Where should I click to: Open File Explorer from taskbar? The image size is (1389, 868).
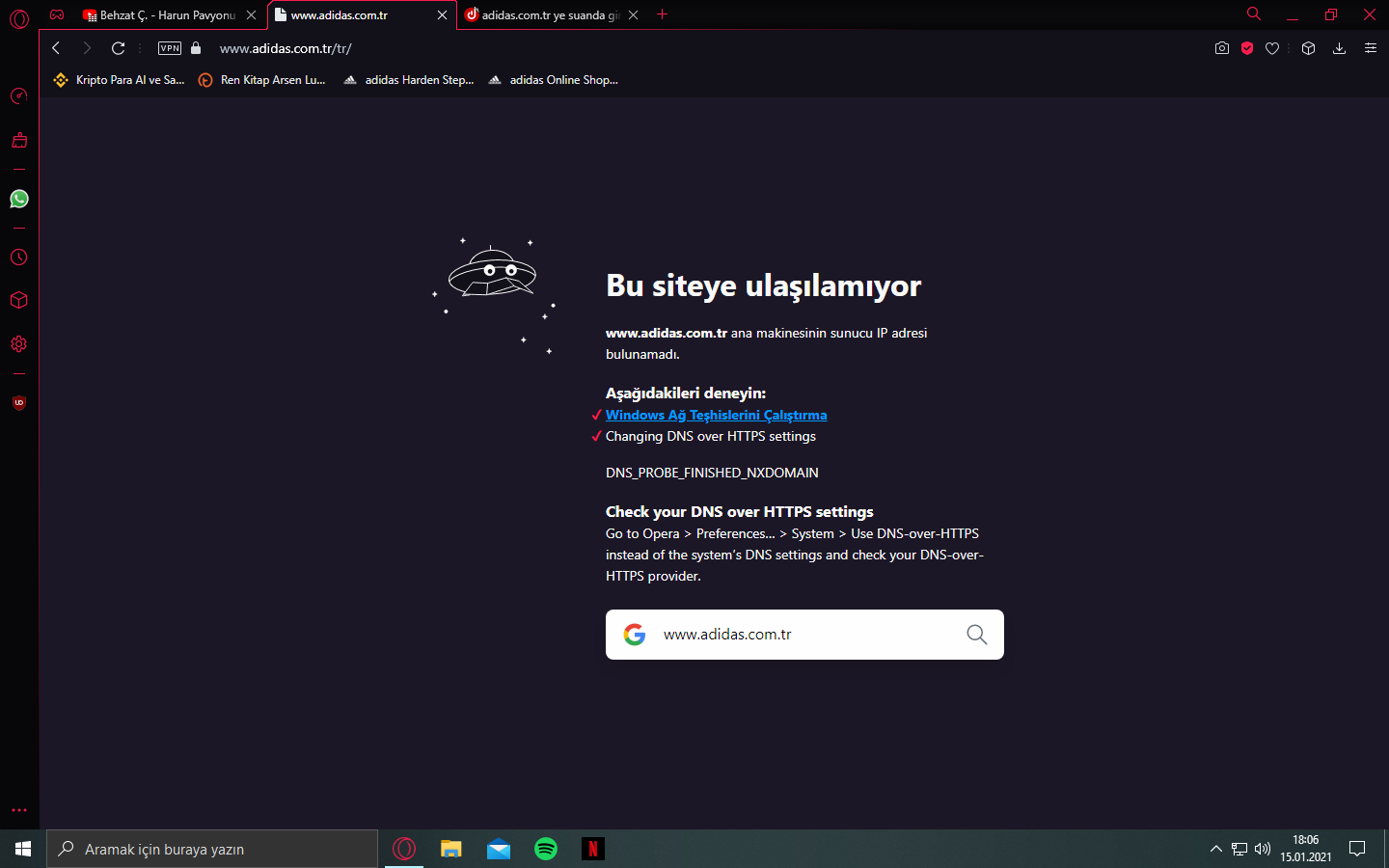451,849
